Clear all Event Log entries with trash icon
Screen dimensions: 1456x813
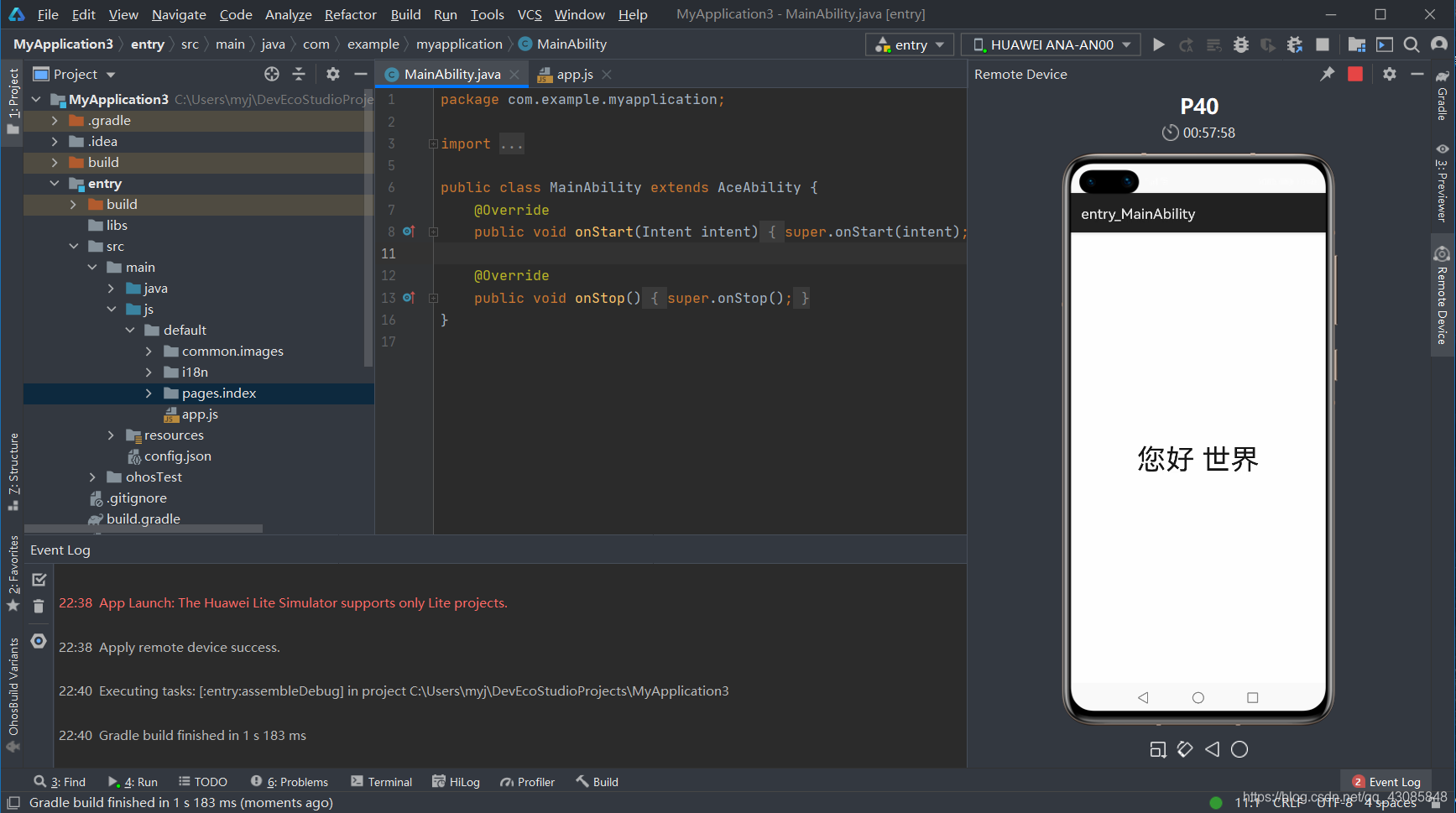pos(39,606)
